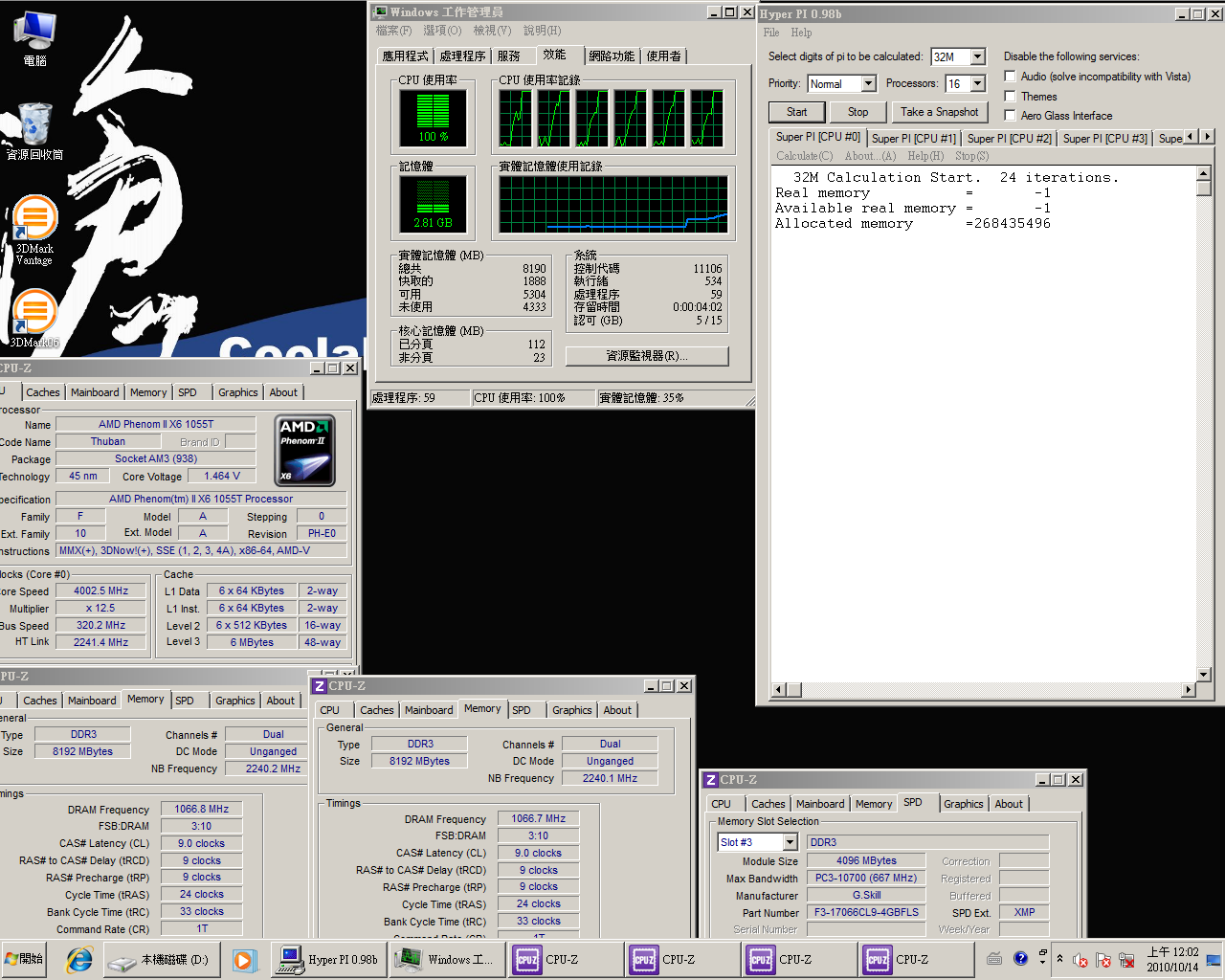Open the Slot #3 memory slot dropdown
Screen dimensions: 1225x980
coord(790,842)
